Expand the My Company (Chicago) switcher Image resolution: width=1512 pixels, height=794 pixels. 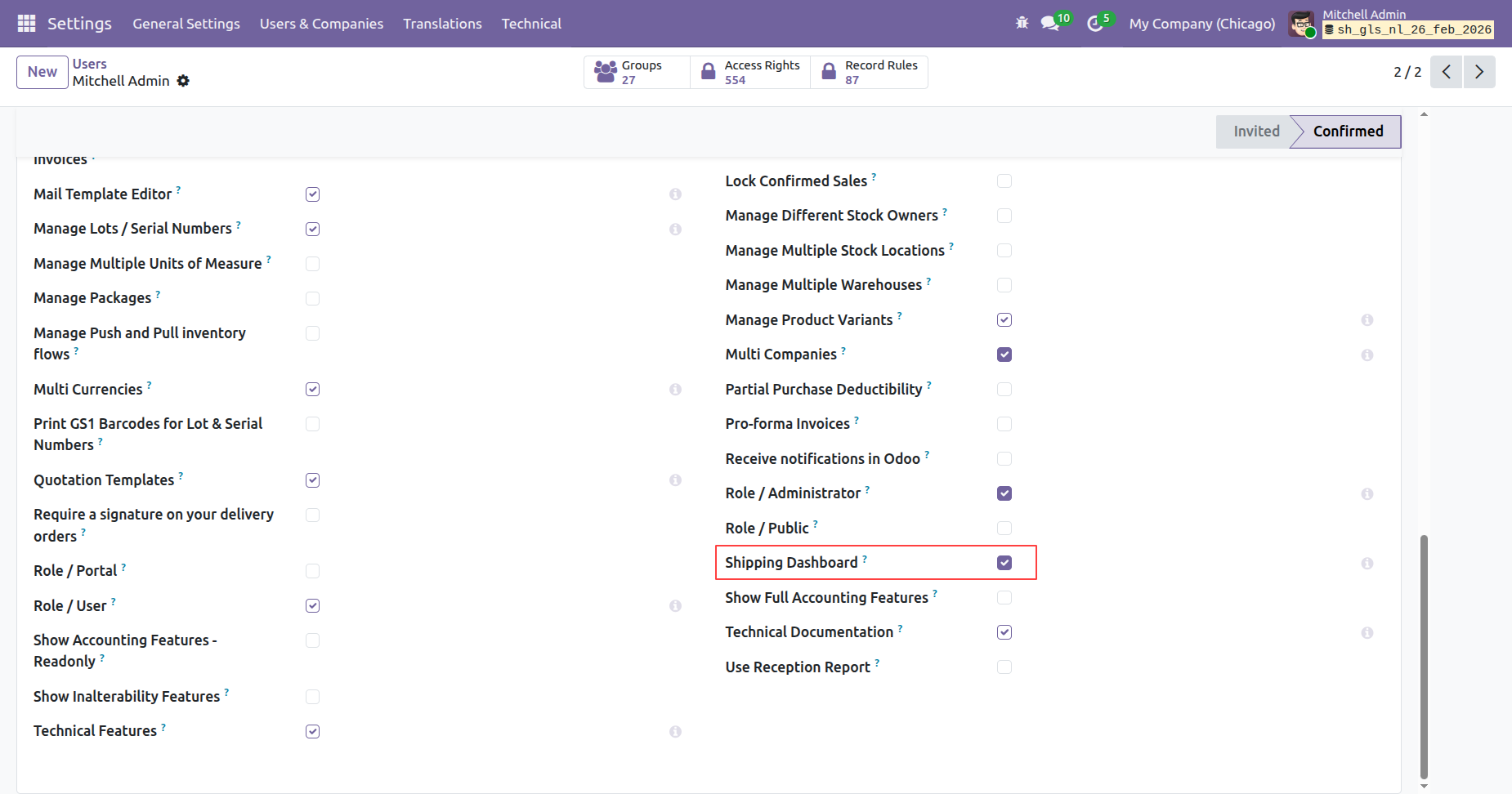click(1201, 24)
